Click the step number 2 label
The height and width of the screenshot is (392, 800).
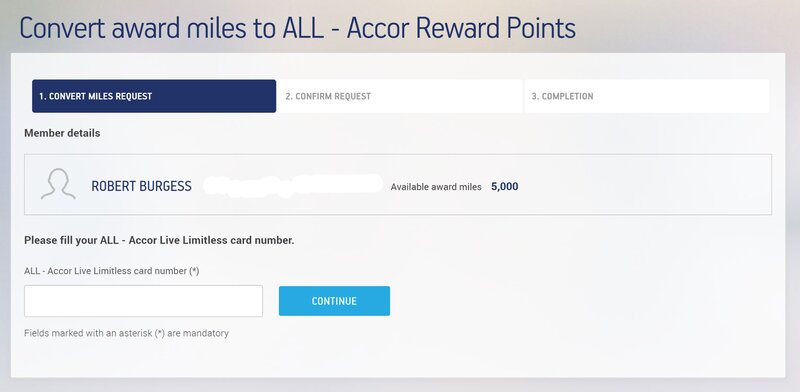pyautogui.click(x=288, y=96)
